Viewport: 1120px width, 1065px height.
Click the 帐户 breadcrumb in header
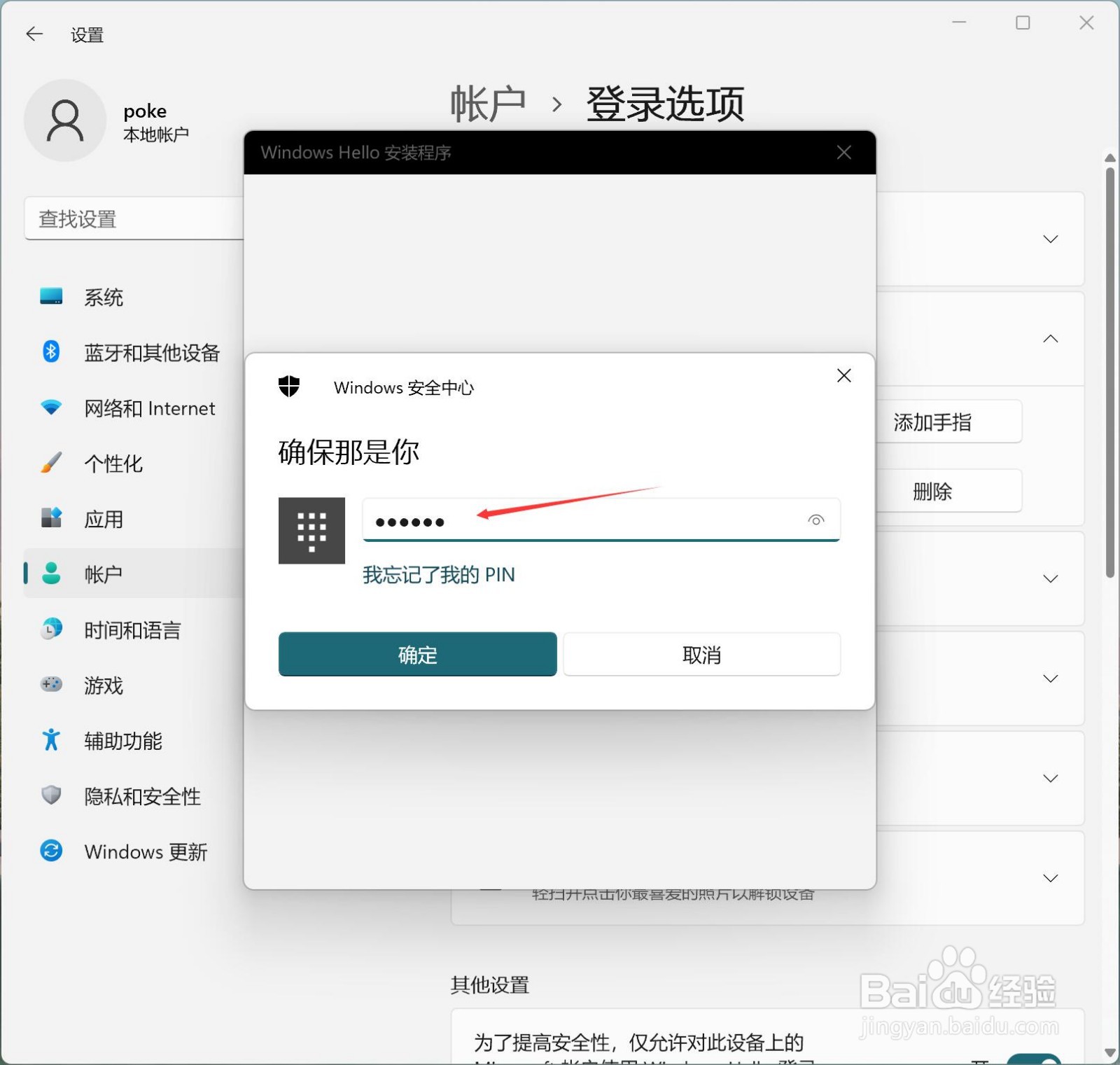point(488,104)
